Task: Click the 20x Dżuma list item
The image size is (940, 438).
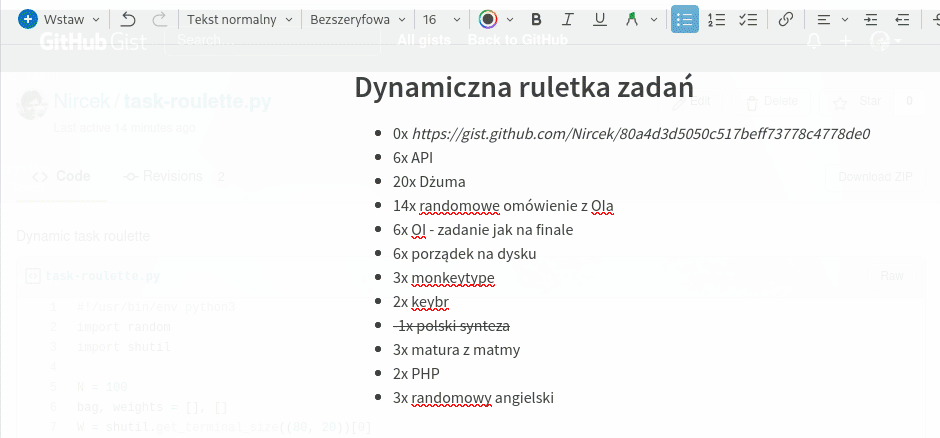Action: pos(429,182)
